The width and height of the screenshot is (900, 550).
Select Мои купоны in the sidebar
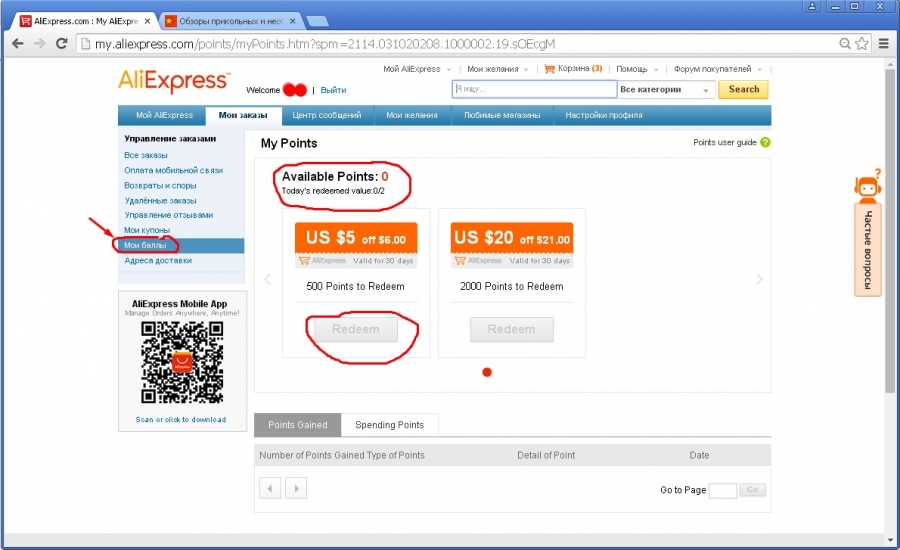pyautogui.click(x=147, y=230)
